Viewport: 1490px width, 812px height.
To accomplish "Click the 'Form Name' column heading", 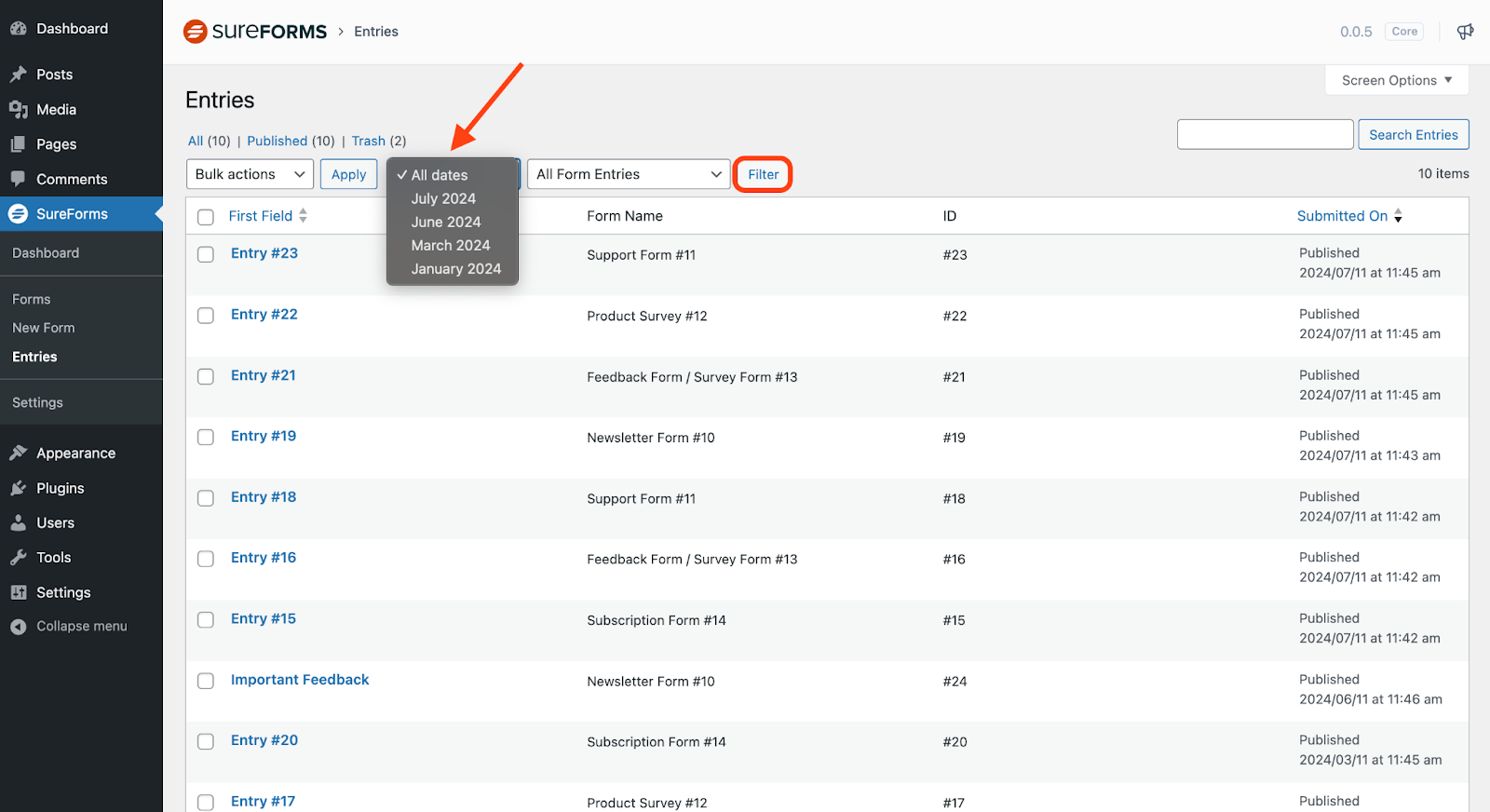I will (625, 216).
